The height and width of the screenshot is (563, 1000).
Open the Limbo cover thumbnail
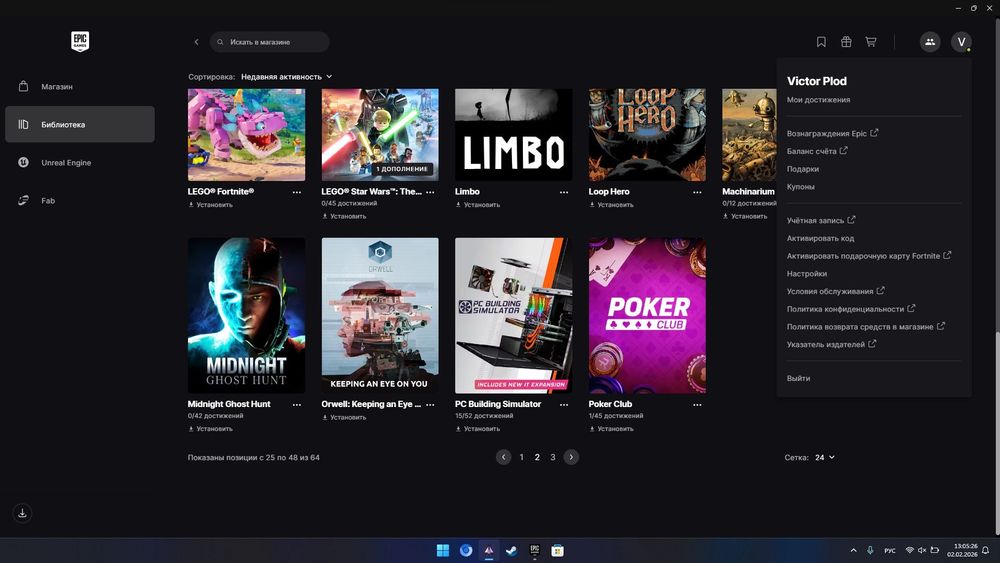[513, 135]
